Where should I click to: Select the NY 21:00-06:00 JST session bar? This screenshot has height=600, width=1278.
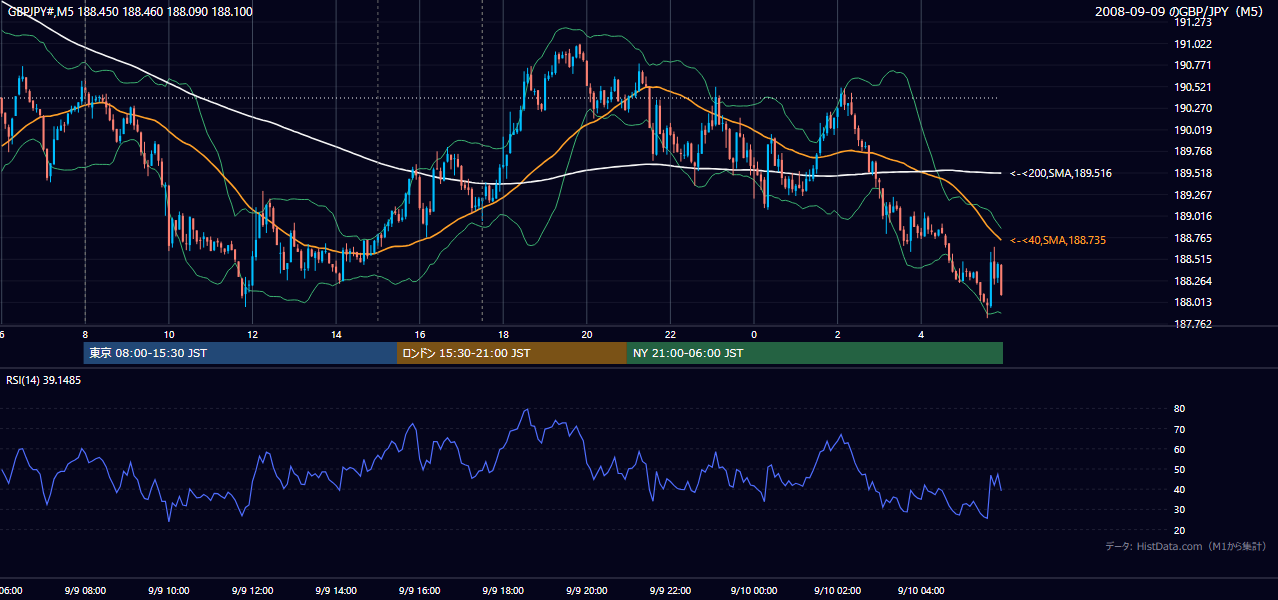click(x=815, y=353)
